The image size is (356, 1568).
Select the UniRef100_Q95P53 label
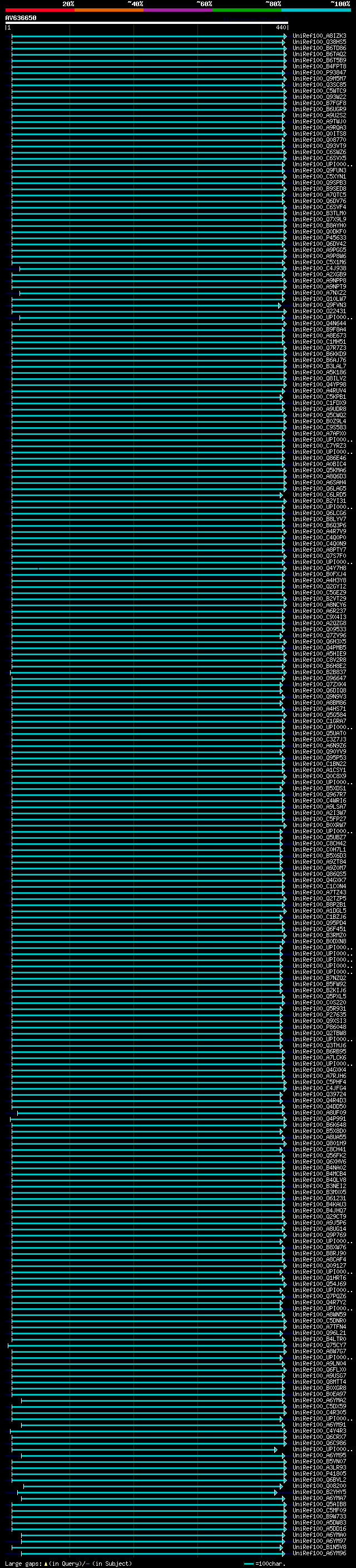tap(319, 758)
